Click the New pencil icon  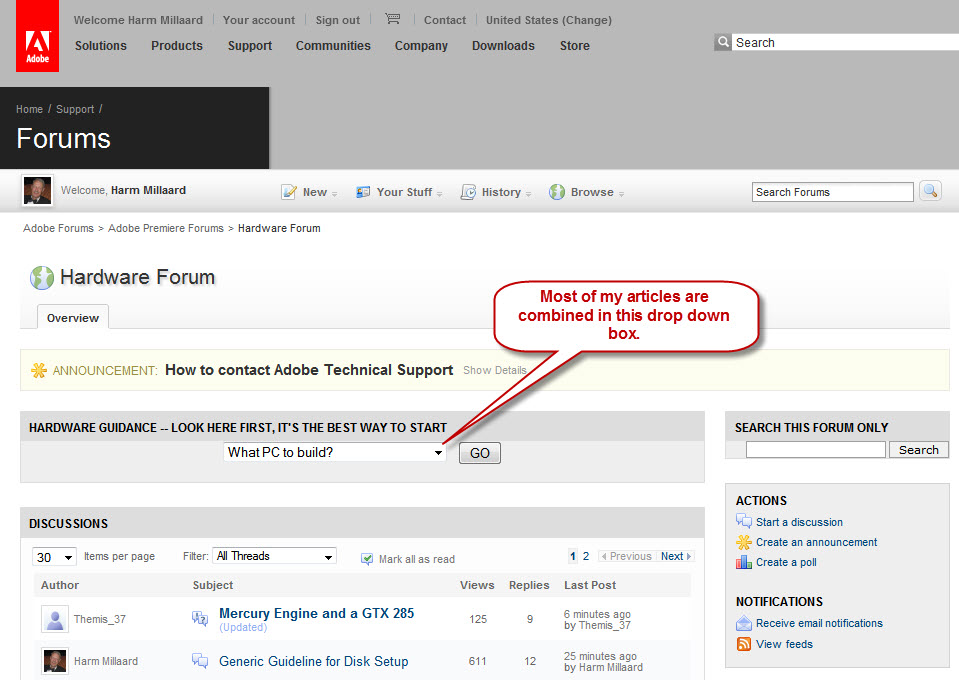(x=289, y=192)
